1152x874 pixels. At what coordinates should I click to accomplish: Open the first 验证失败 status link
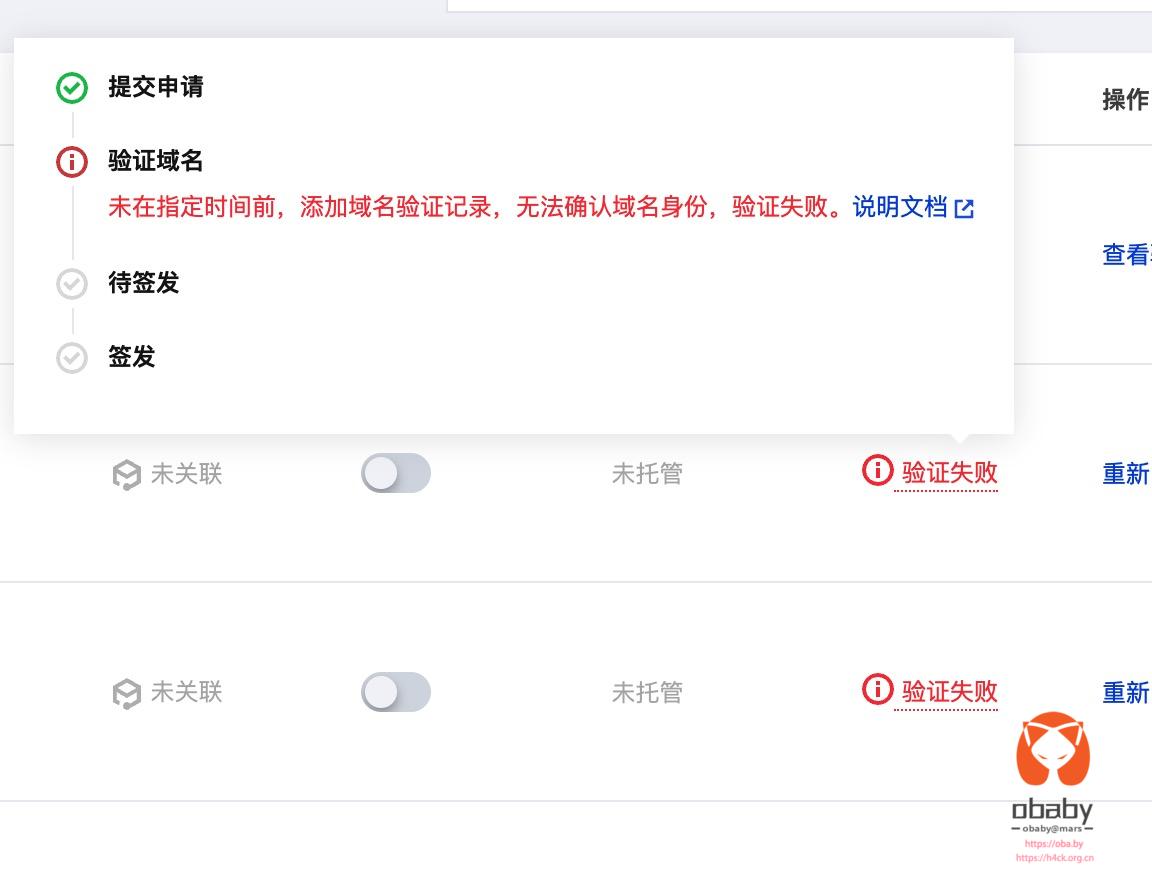coord(946,472)
